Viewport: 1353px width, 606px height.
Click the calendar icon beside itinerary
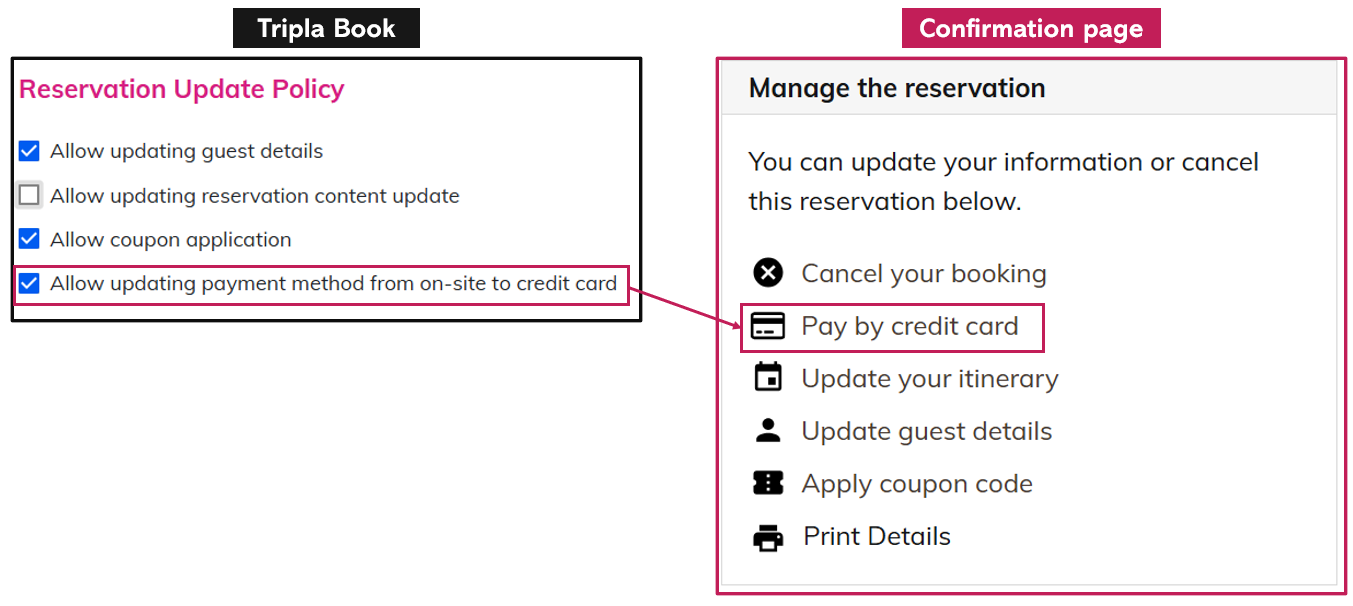tap(768, 378)
